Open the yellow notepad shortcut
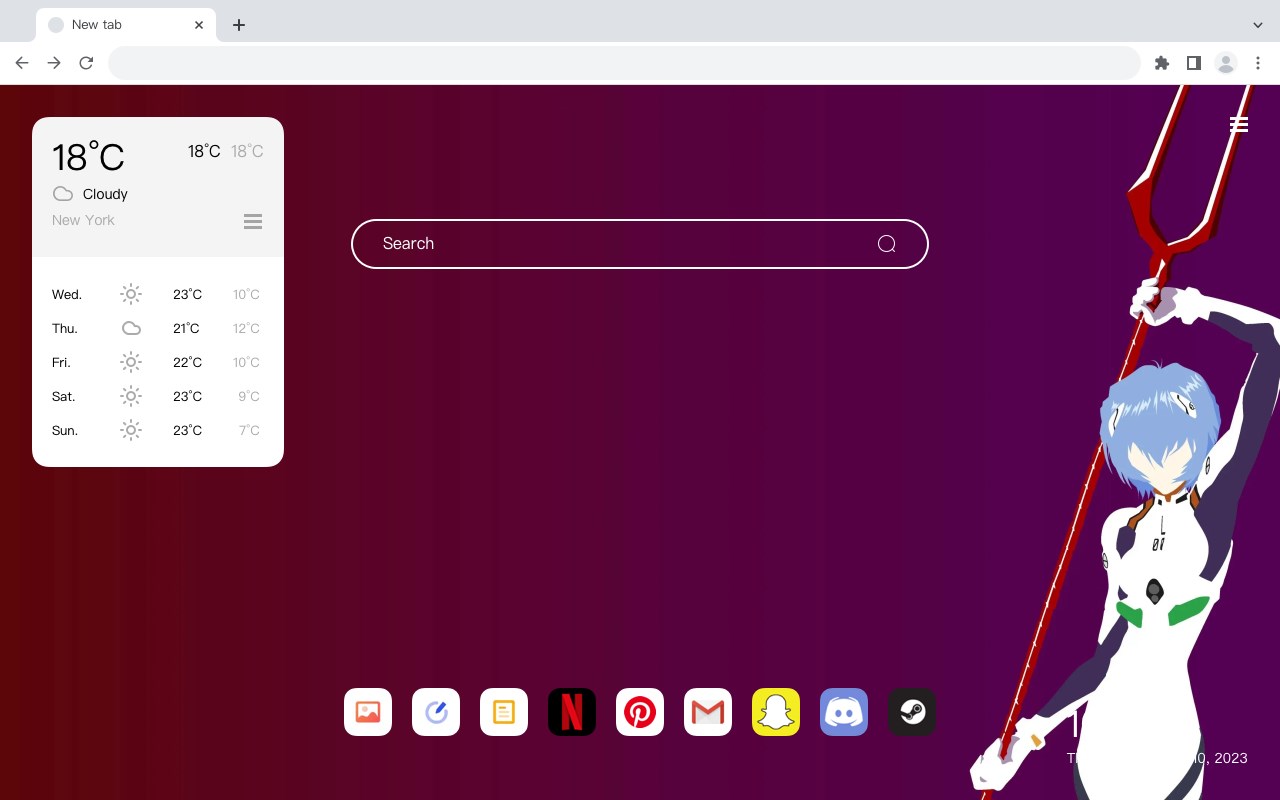Image resolution: width=1280 pixels, height=800 pixels. [x=504, y=712]
